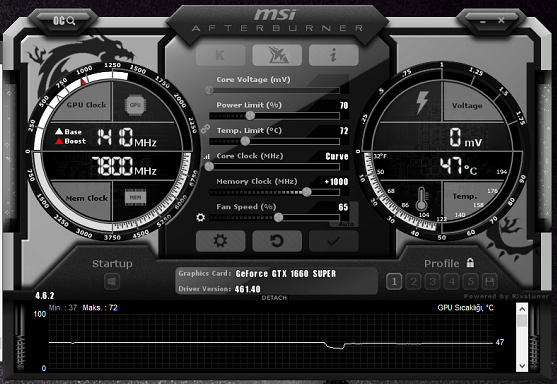Apply settings with checkmark button

(x=334, y=241)
